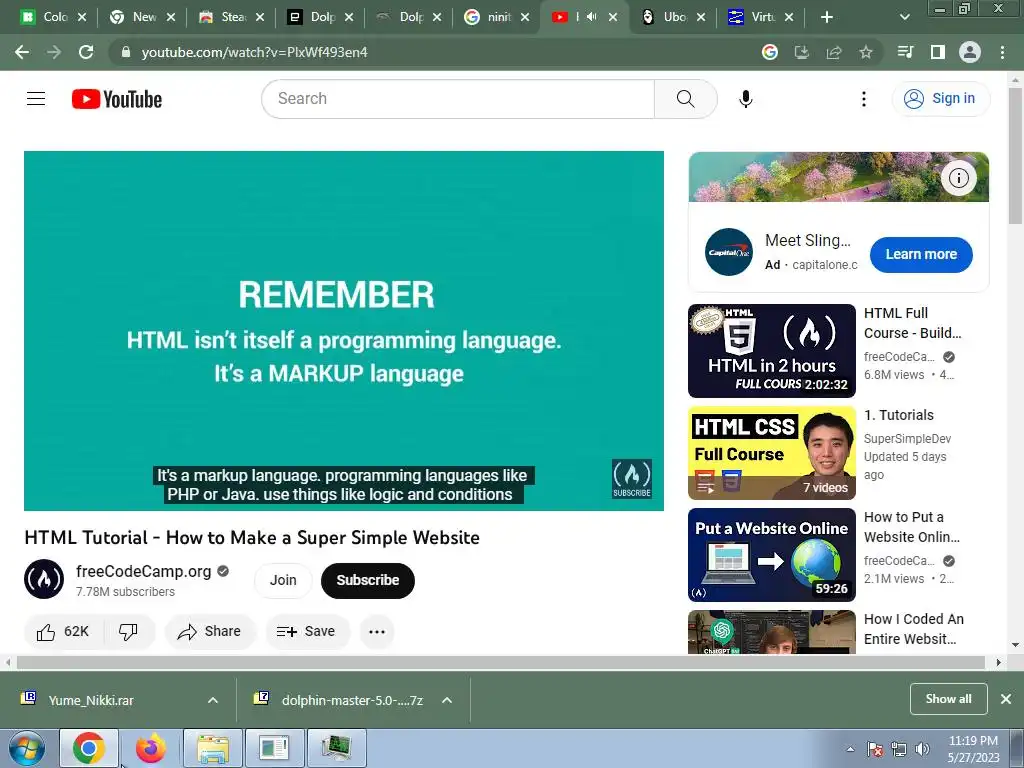This screenshot has height=768, width=1024.
Task: Like the video with thumbs up
Action: 63,632
